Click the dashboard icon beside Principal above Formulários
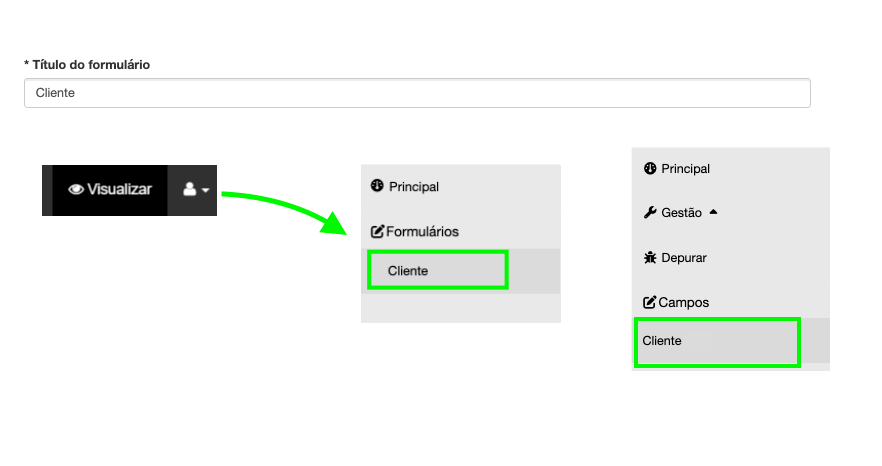The width and height of the screenshot is (882, 466). (377, 186)
